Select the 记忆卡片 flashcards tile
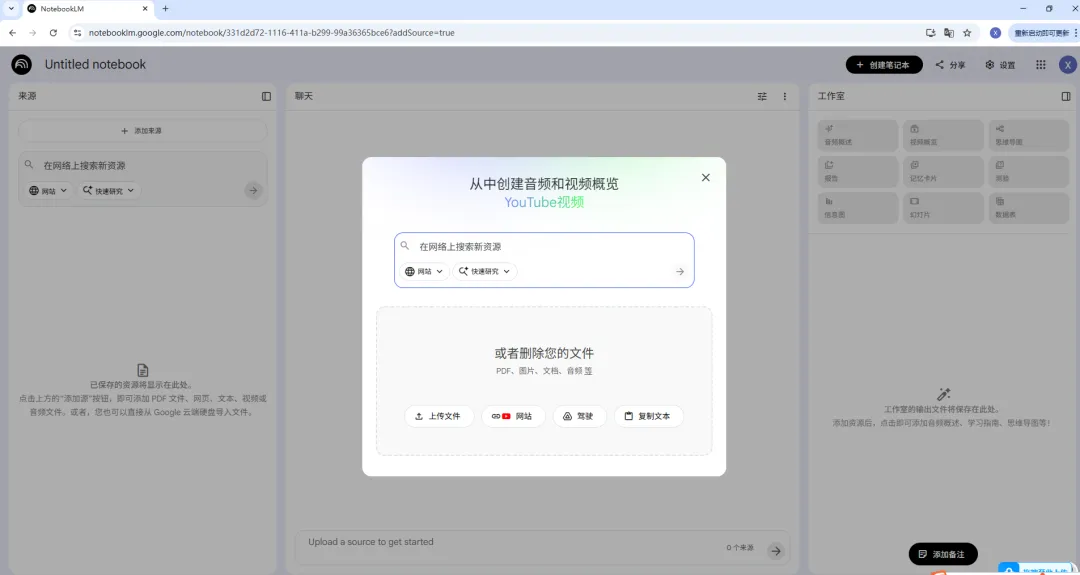This screenshot has width=1080, height=575. coord(943,171)
